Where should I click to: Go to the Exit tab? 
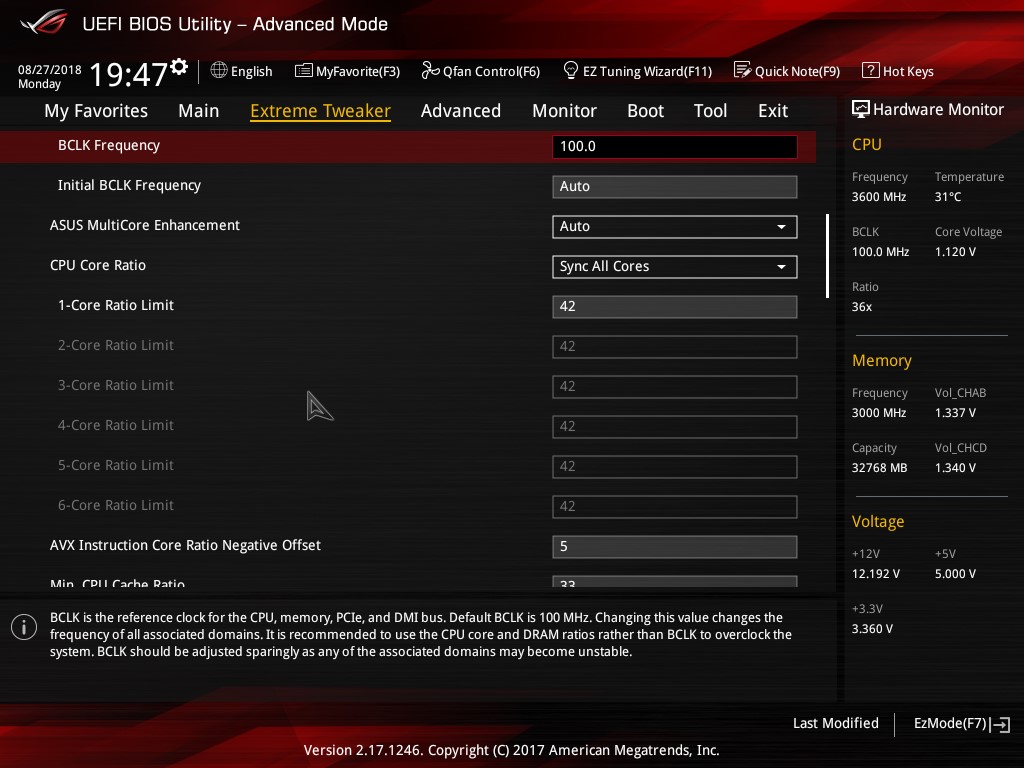tap(773, 111)
